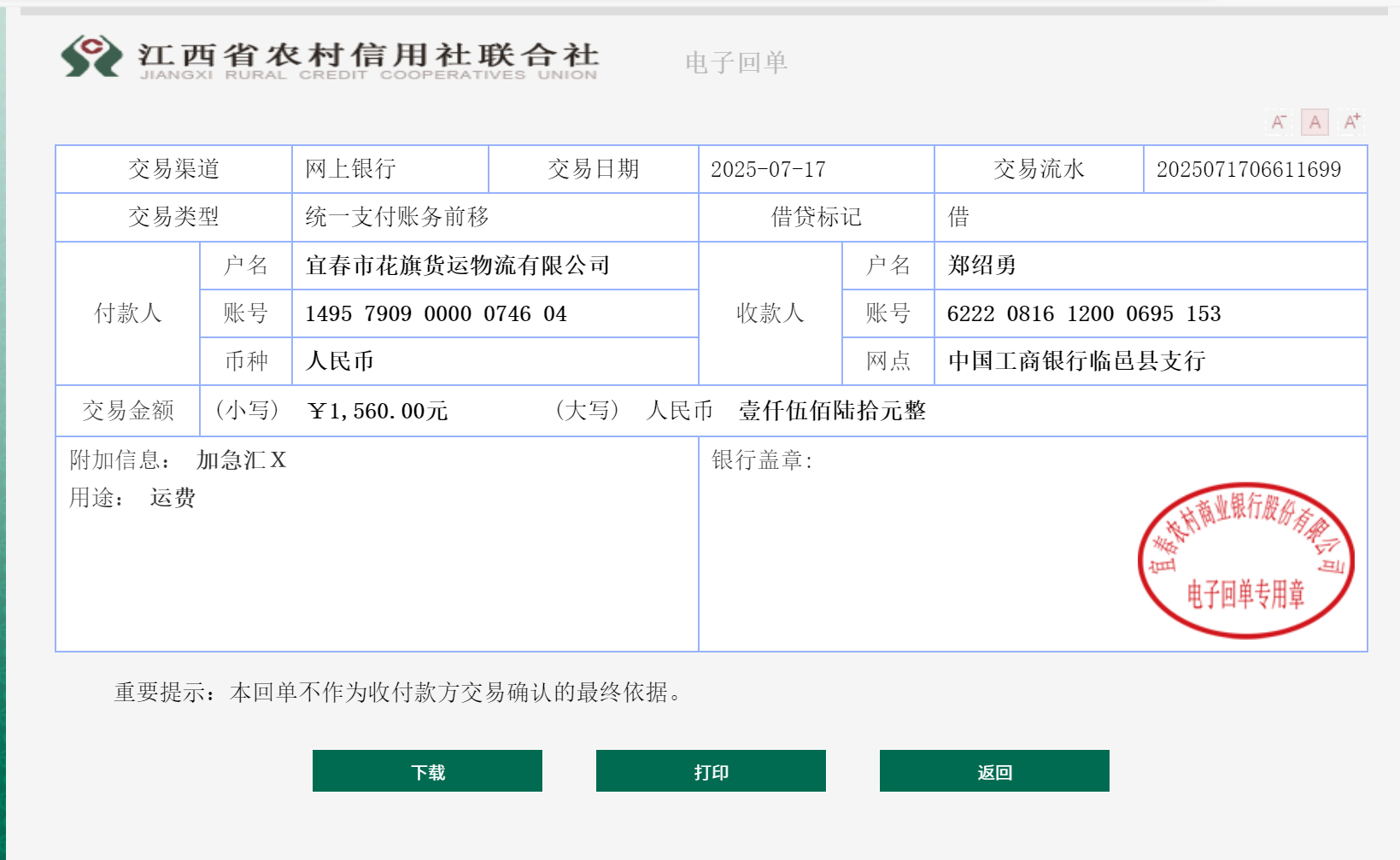Select transaction type 统一支付账务前移
This screenshot has width=1400, height=860.
click(x=397, y=217)
